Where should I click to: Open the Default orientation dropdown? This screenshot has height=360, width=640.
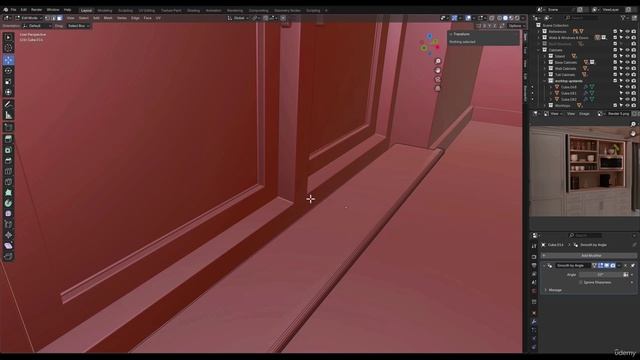(37, 26)
